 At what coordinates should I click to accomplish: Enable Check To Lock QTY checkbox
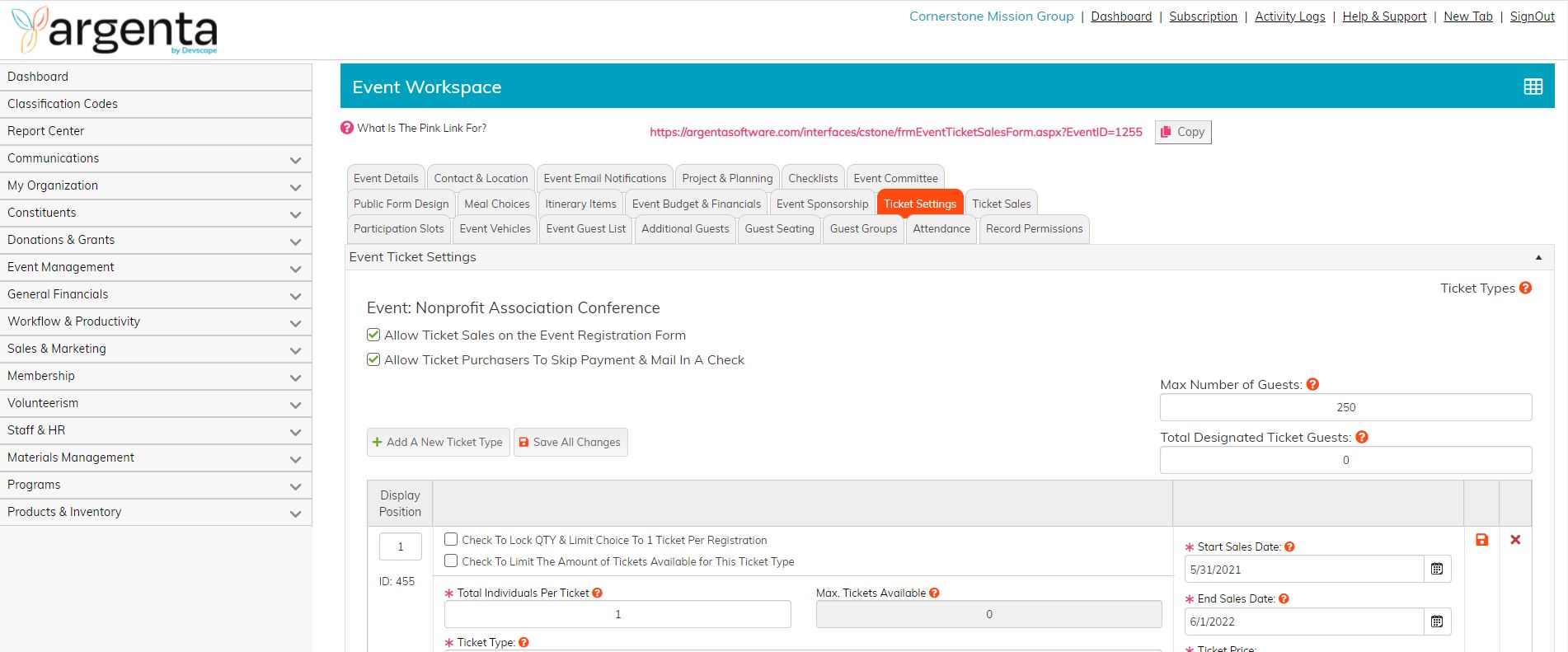(451, 540)
